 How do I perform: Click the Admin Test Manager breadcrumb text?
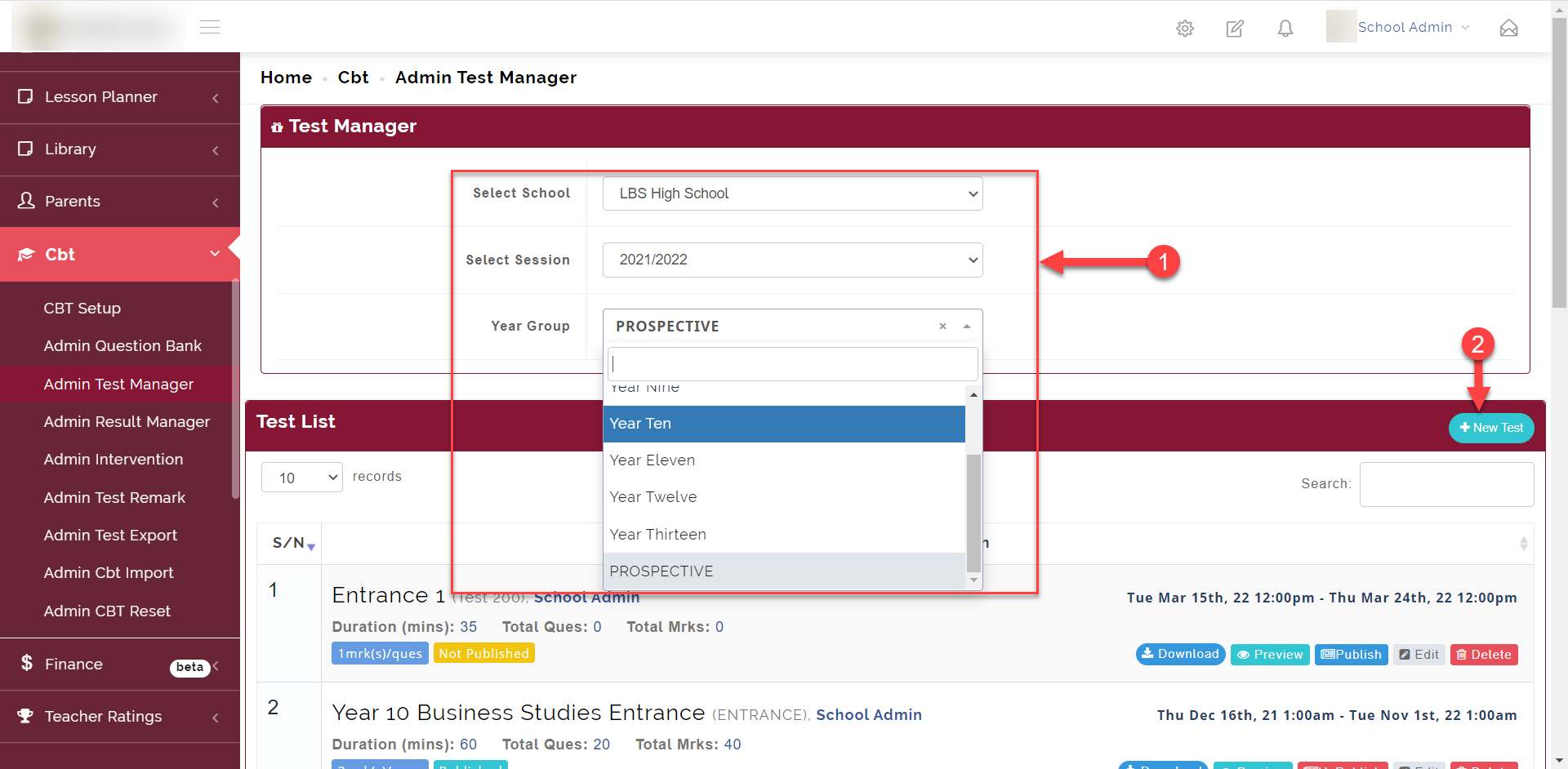(x=486, y=78)
